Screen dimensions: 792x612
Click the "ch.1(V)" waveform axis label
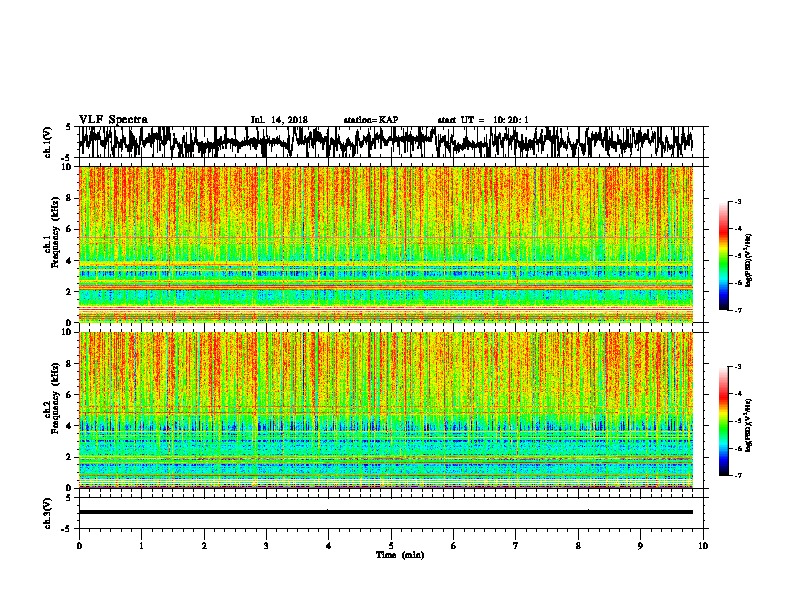click(48, 142)
